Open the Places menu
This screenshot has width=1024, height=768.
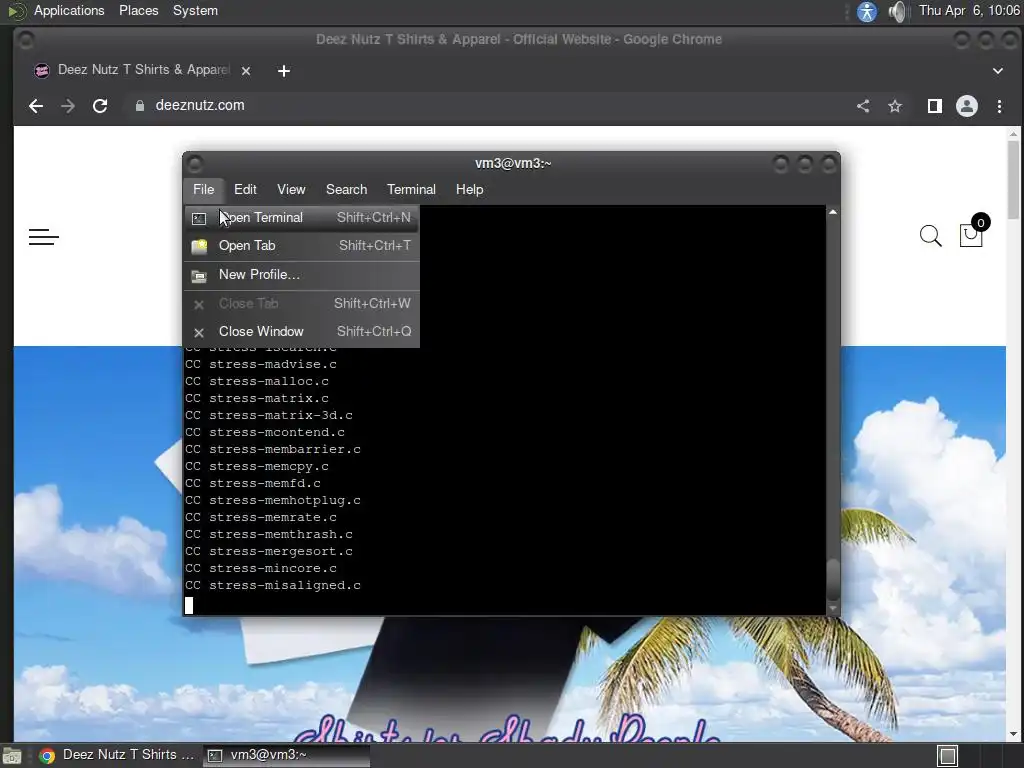point(138,10)
